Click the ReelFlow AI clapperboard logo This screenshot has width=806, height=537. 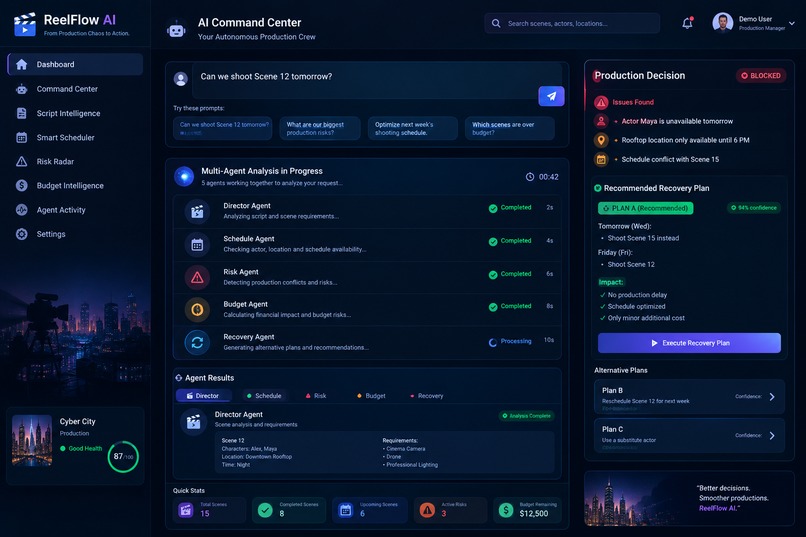[x=25, y=24]
